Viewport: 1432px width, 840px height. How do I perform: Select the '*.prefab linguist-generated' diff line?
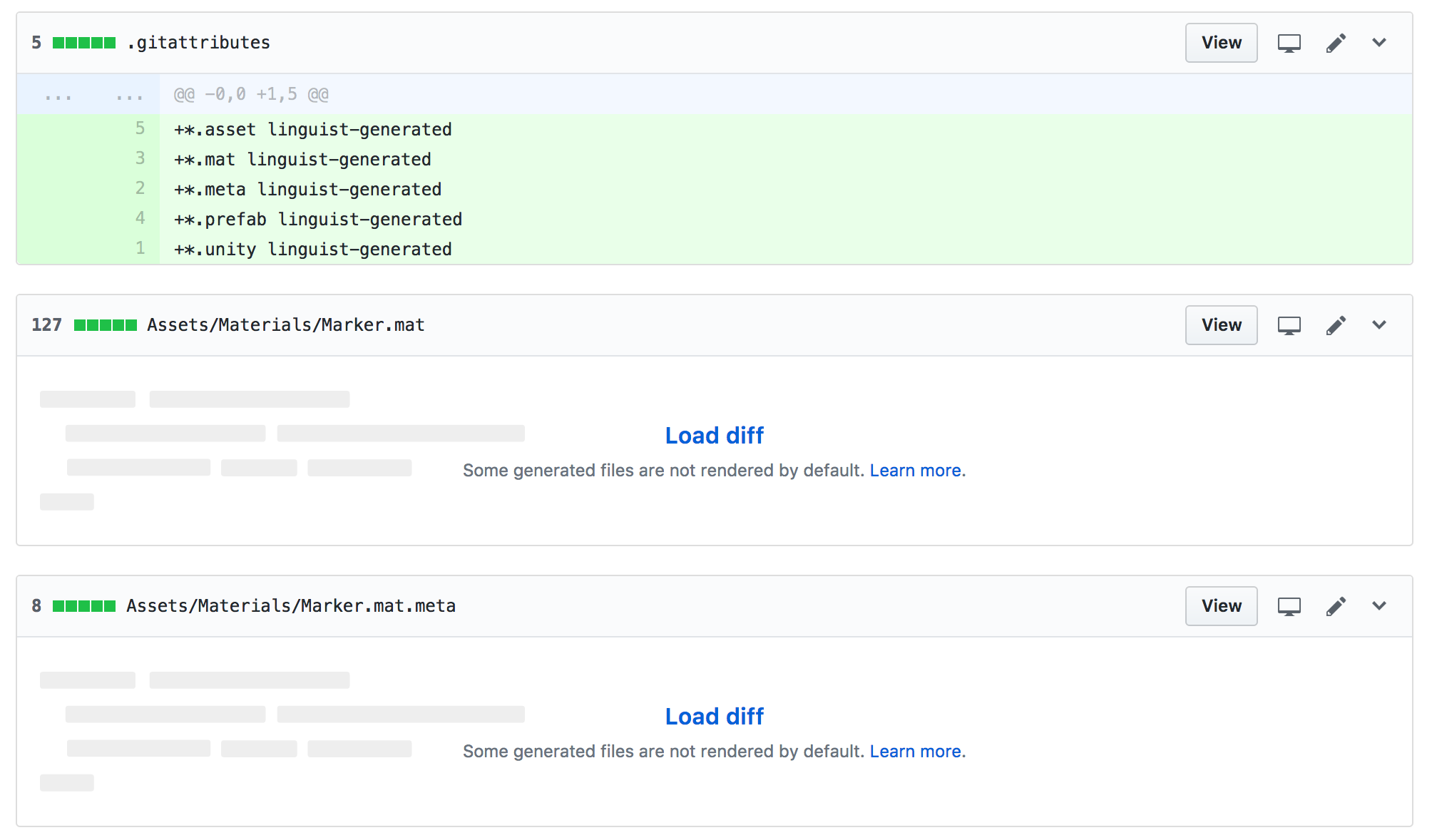point(714,219)
